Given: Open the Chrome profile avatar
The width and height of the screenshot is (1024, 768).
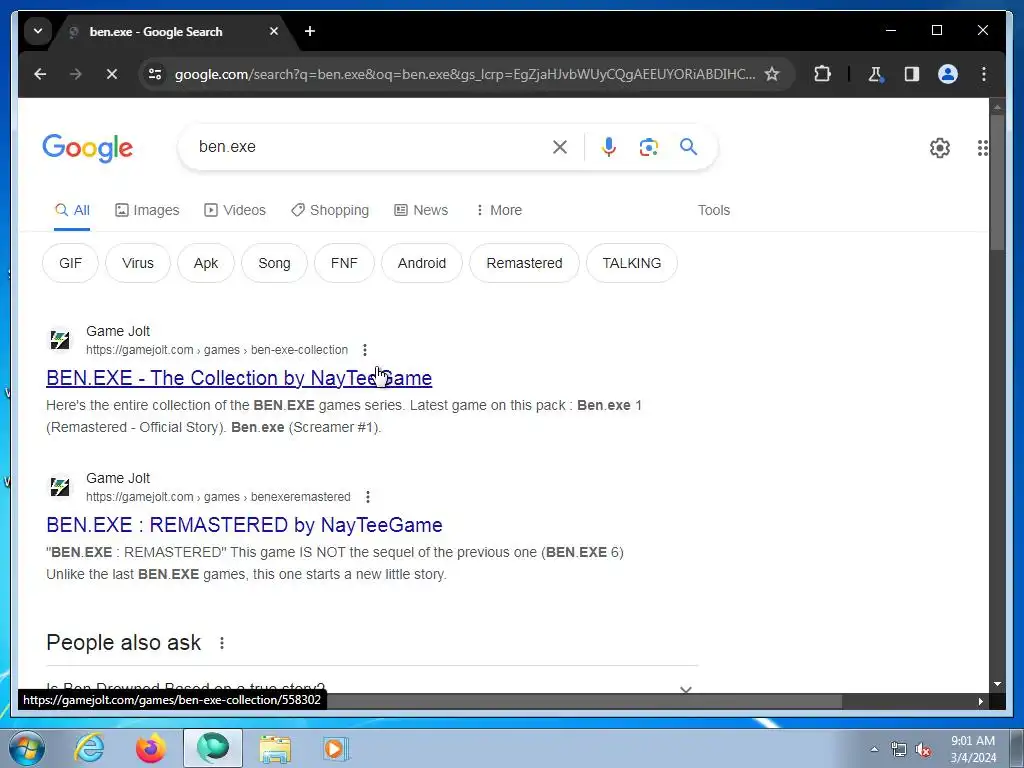Looking at the screenshot, I should 948,74.
